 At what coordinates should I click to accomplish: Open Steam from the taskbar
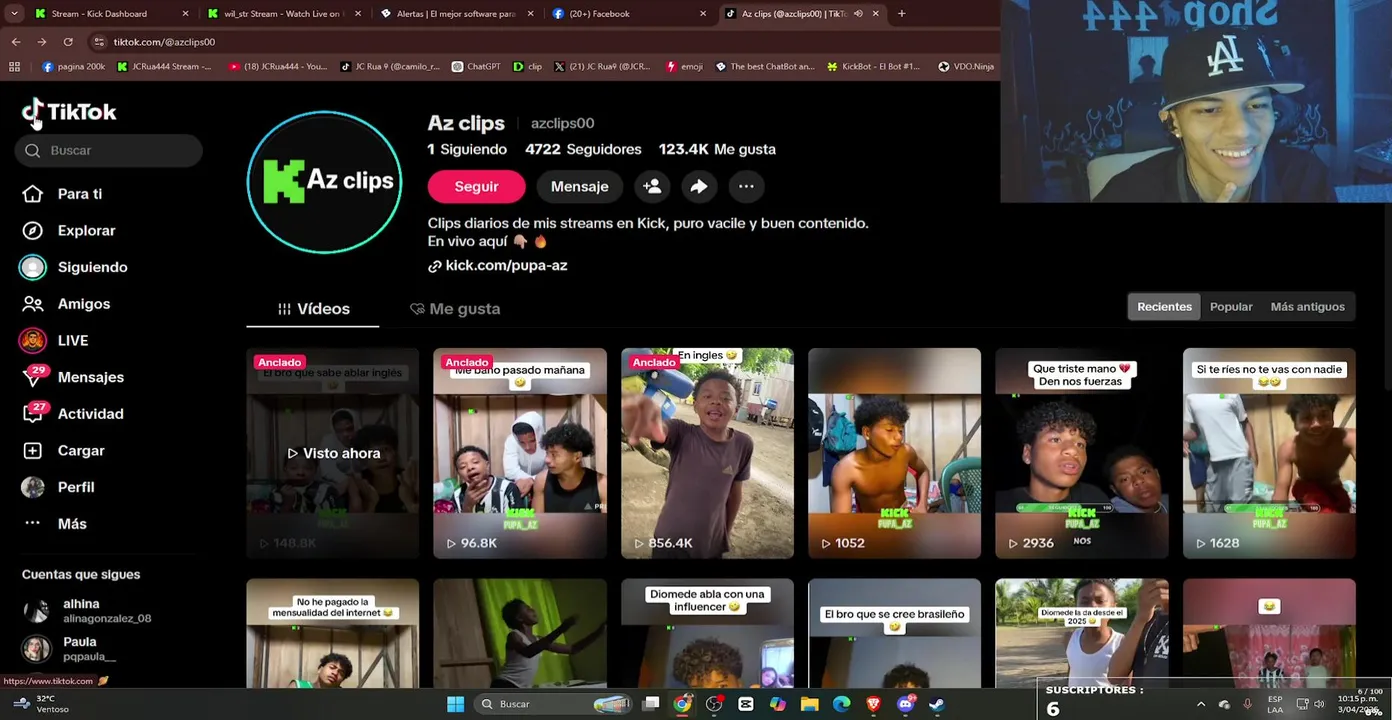click(937, 704)
